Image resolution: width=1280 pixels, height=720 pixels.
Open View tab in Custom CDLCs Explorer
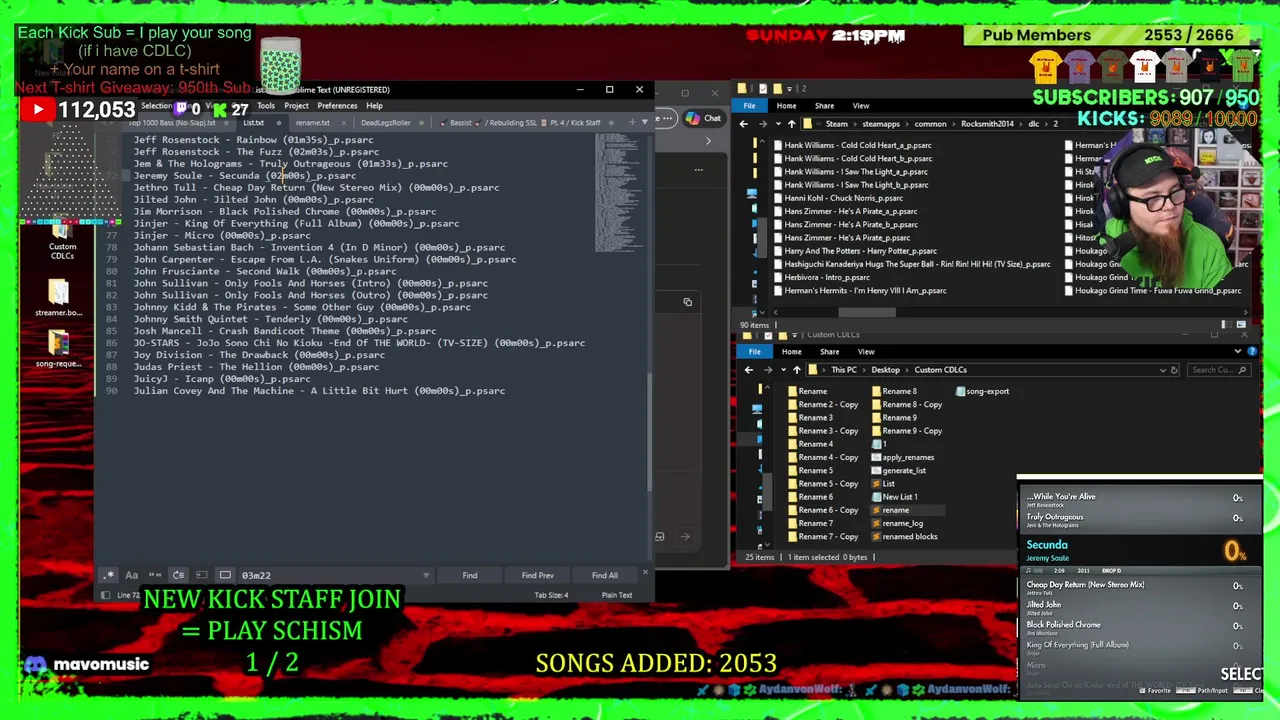coord(866,352)
